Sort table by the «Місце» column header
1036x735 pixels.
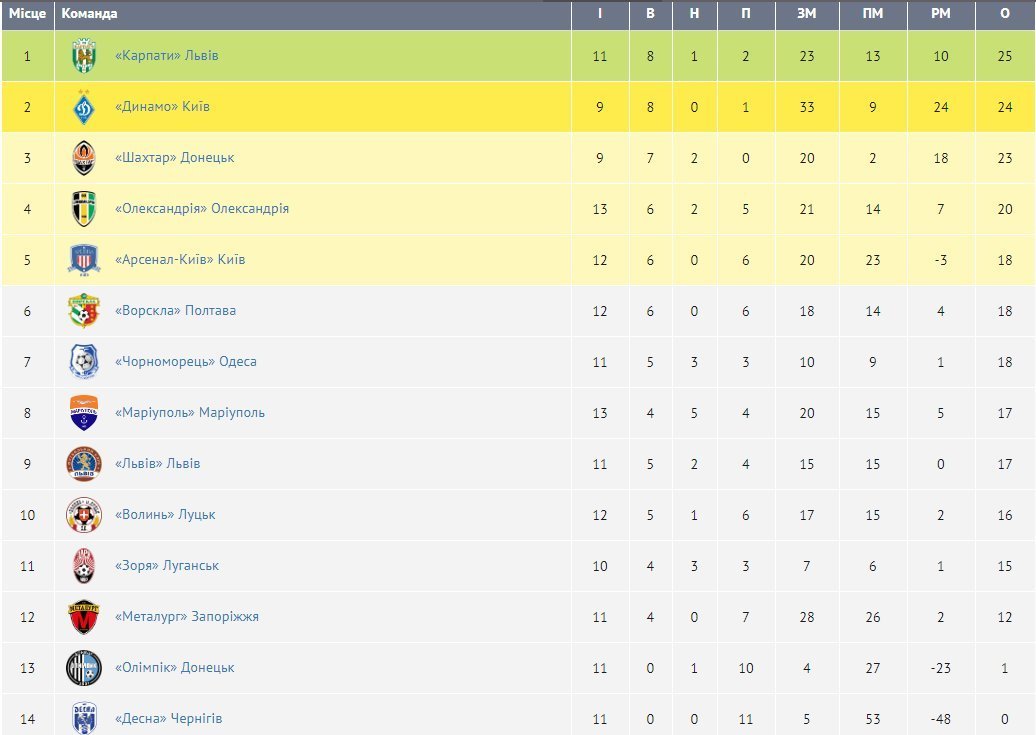(27, 14)
